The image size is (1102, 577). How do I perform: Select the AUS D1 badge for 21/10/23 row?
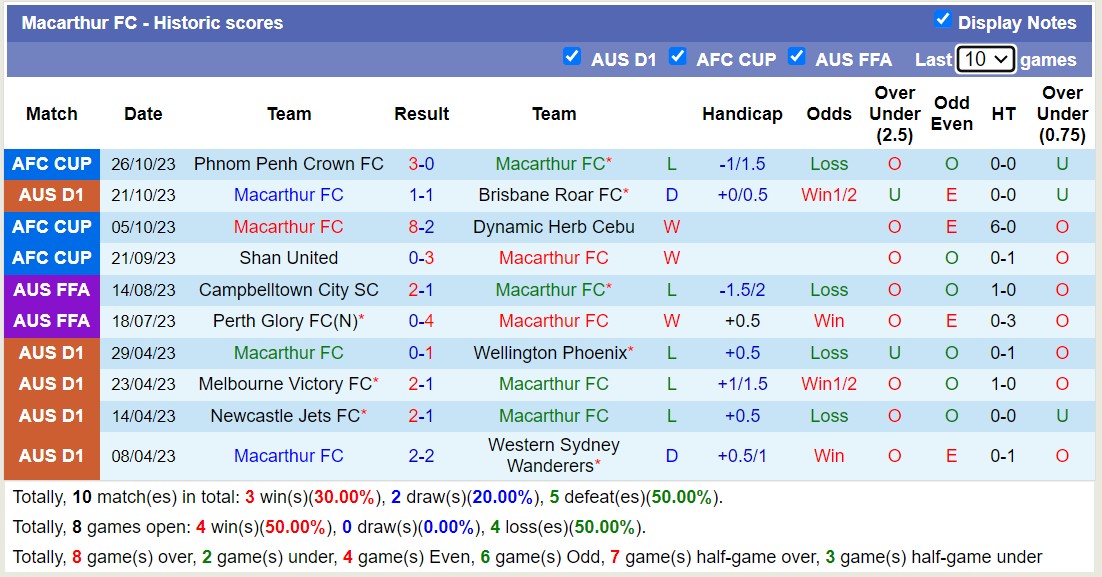(51, 195)
